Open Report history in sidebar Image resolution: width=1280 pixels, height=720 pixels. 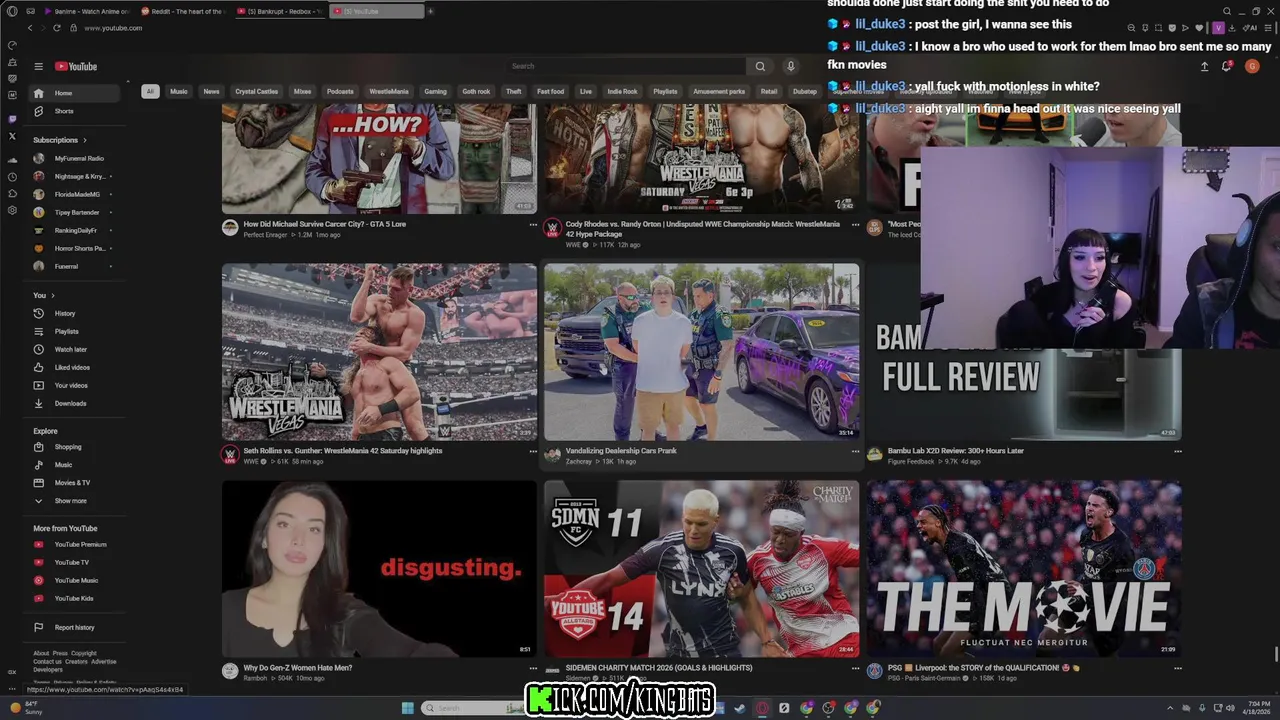[x=73, y=627]
